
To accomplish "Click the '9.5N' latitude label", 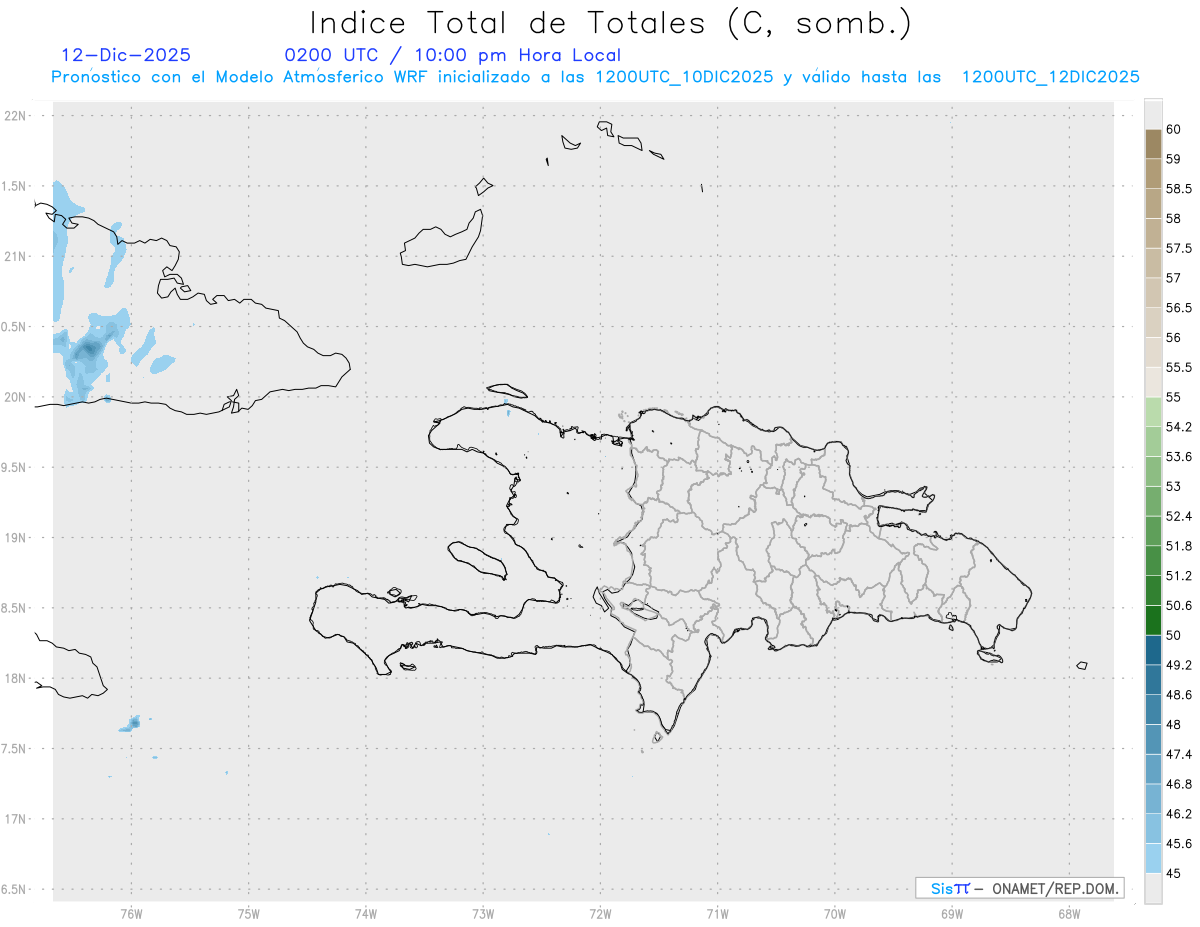I will [x=14, y=468].
